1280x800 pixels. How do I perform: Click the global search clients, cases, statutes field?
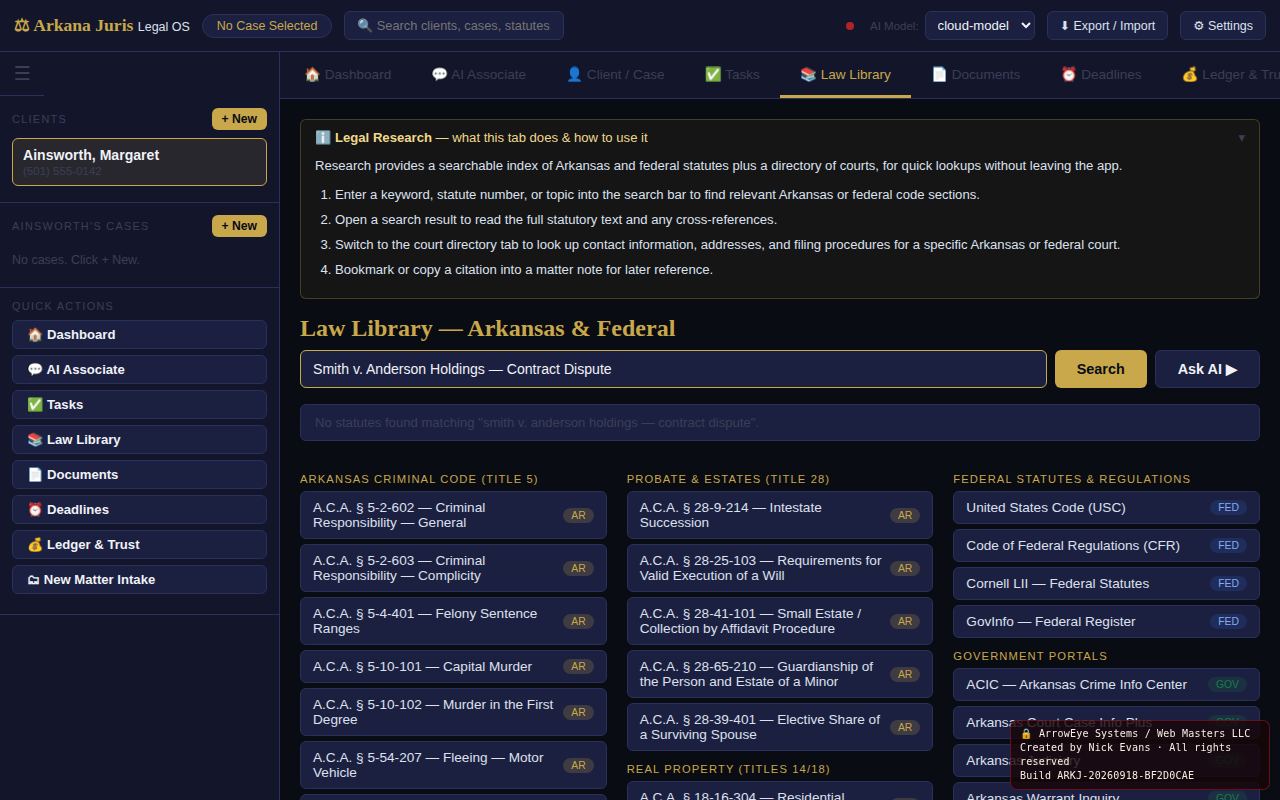(x=454, y=25)
